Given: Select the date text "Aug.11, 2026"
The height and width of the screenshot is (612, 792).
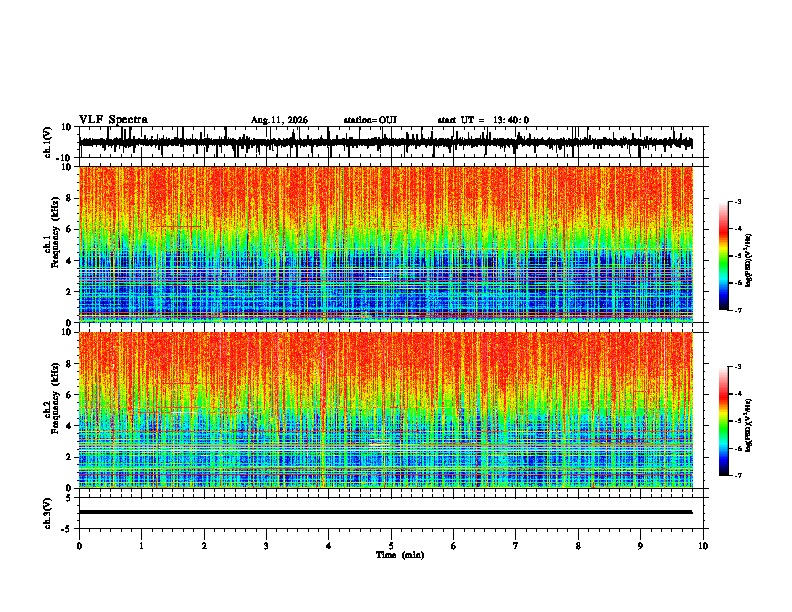Looking at the screenshot, I should pyautogui.click(x=279, y=120).
